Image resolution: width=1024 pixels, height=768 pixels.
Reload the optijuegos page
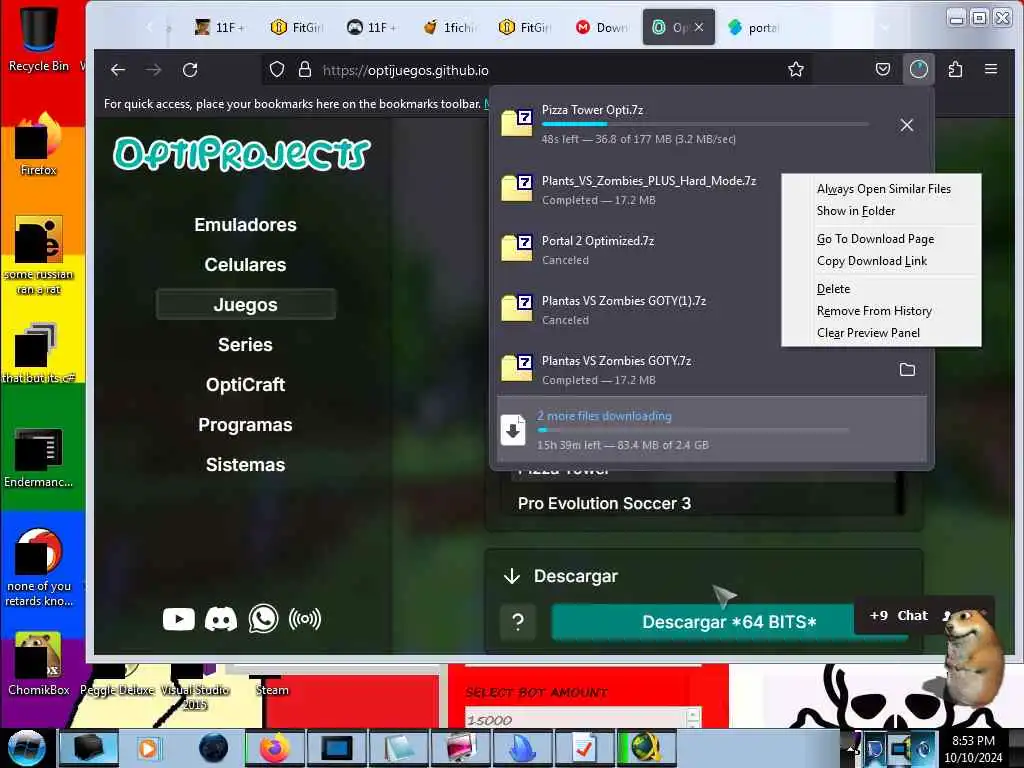coord(190,70)
